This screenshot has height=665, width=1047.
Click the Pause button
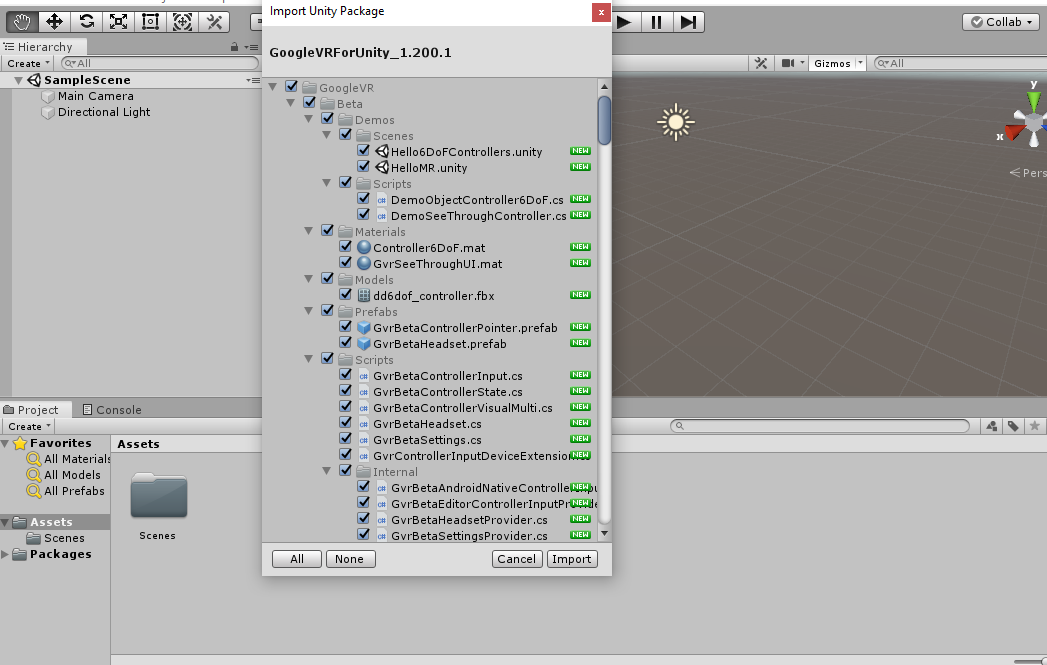(x=656, y=22)
